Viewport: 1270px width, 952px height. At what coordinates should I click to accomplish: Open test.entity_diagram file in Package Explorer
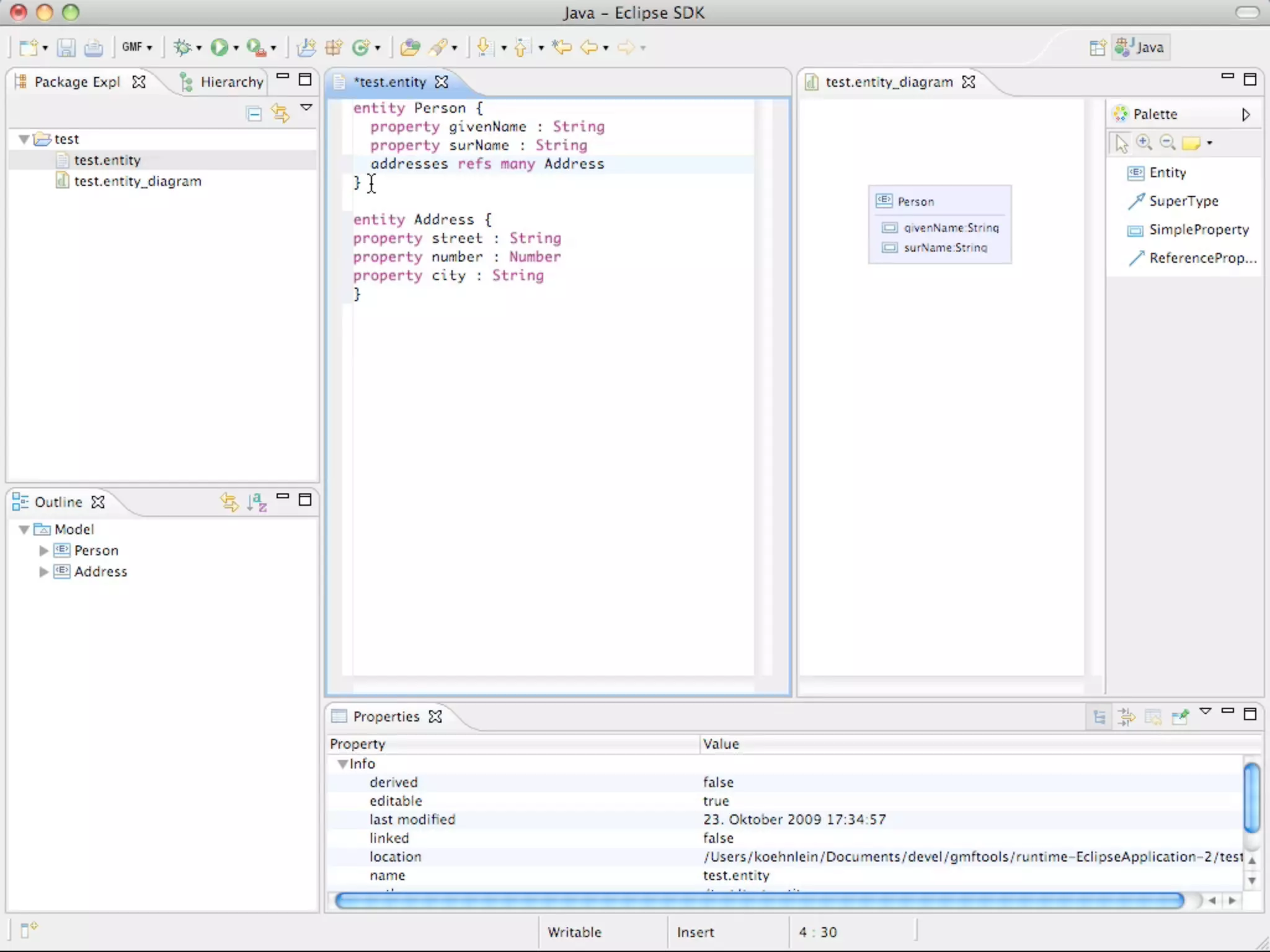[137, 182]
